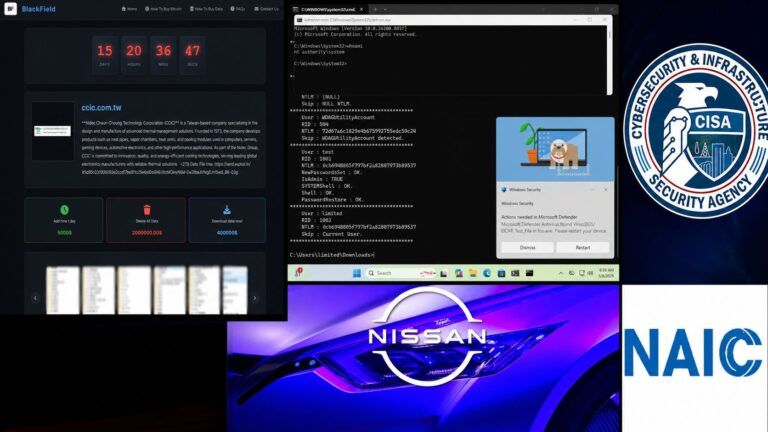Open File Explorer from the taskbar
This screenshot has width=768, height=432.
coord(473,273)
